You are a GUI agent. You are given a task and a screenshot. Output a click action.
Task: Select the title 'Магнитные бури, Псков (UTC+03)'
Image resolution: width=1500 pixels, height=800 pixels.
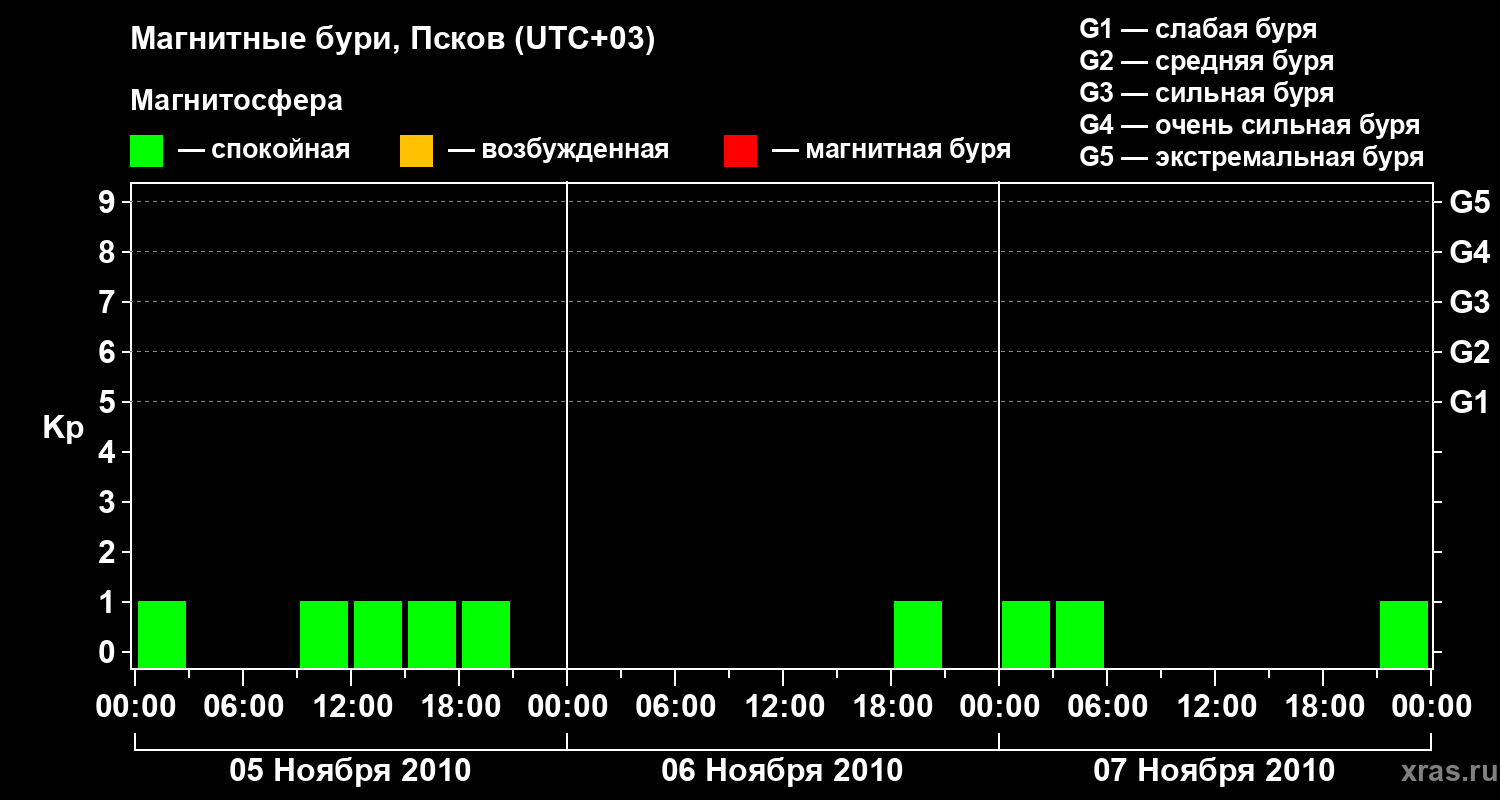coord(393,40)
